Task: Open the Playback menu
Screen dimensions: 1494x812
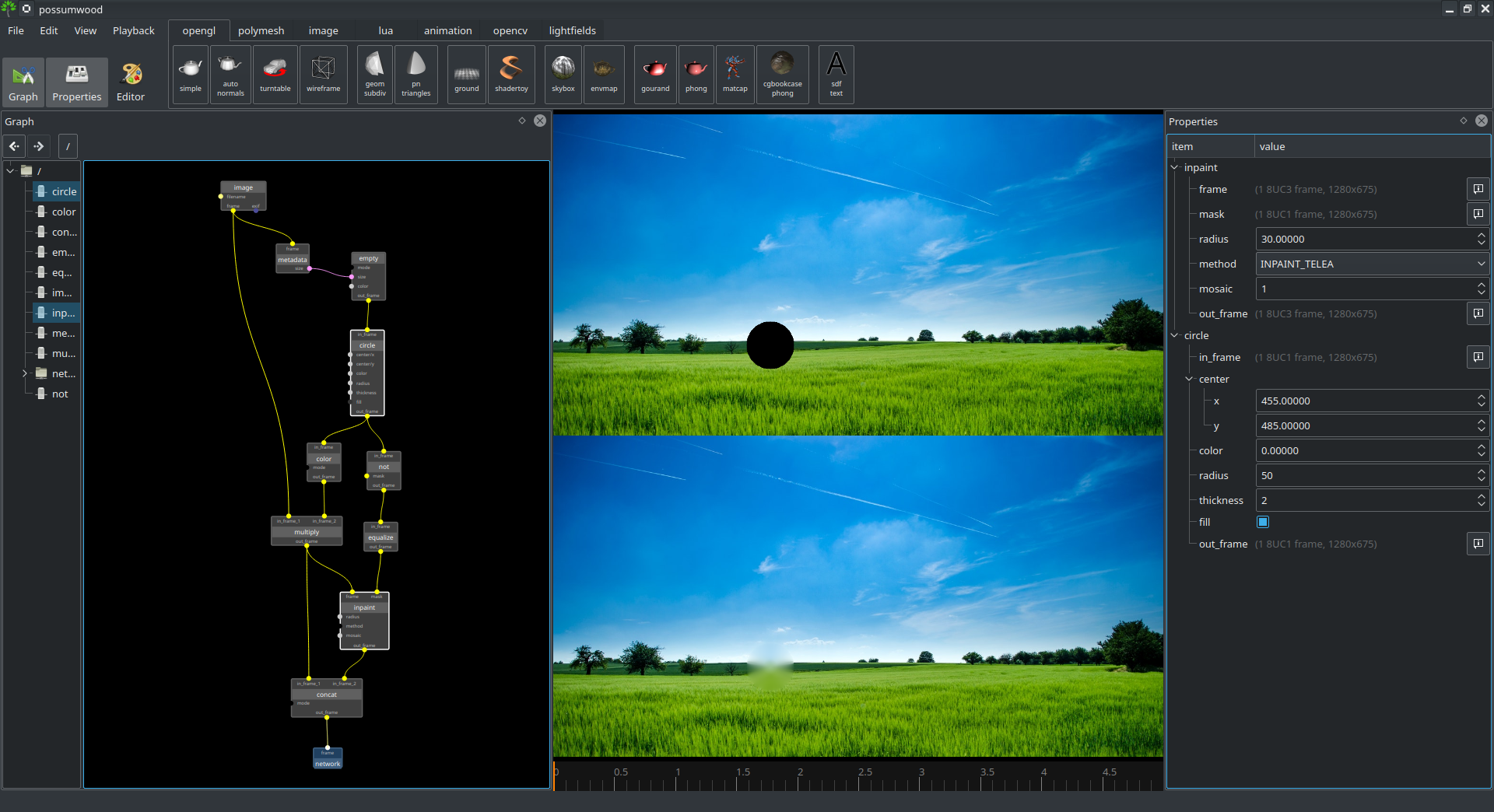Action: (134, 30)
